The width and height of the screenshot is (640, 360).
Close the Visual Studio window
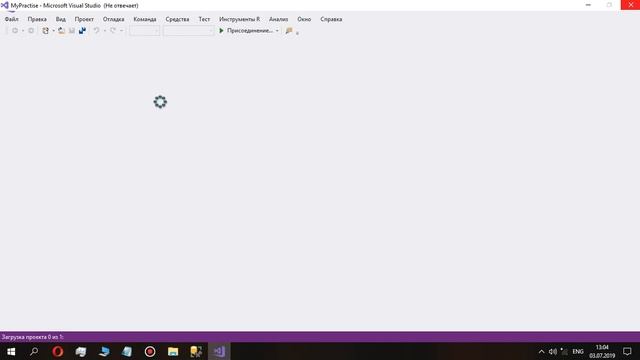[x=630, y=5]
